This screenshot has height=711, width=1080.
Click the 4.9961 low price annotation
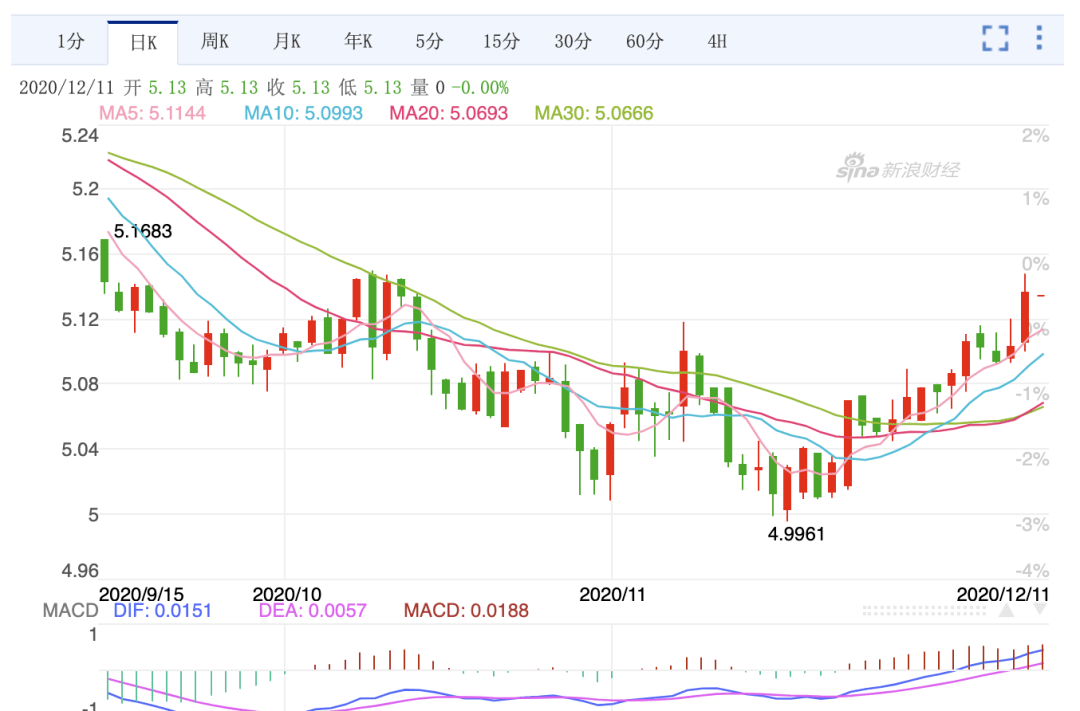click(x=796, y=534)
